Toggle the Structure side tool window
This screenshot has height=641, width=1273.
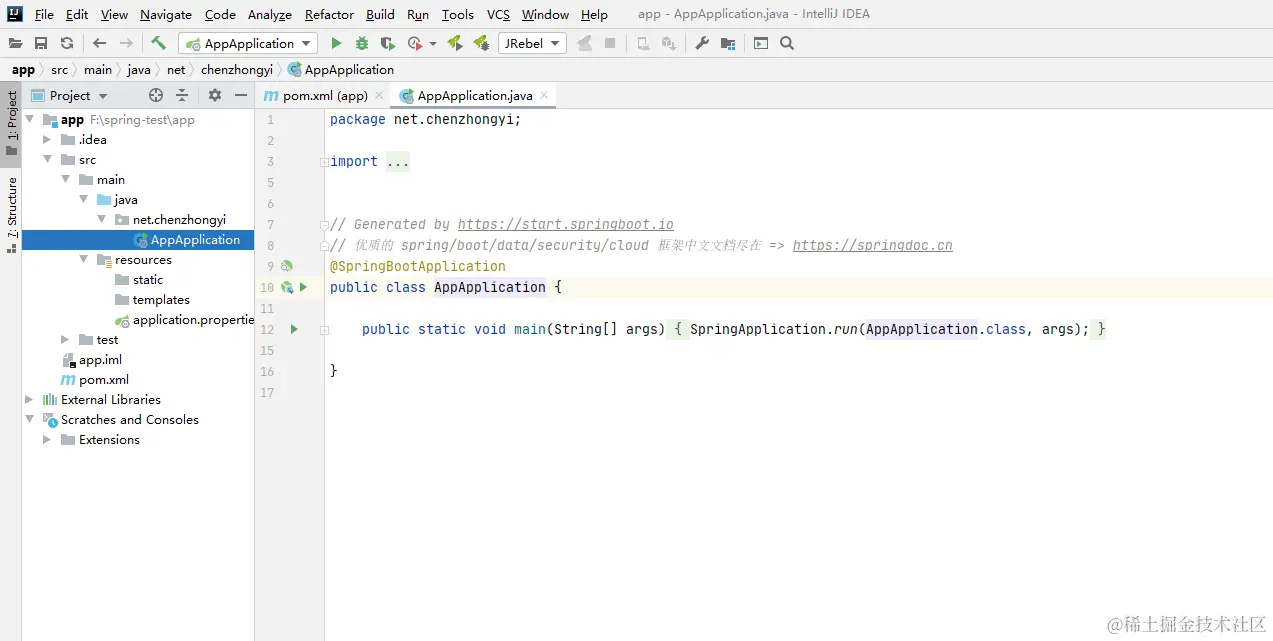(11, 213)
